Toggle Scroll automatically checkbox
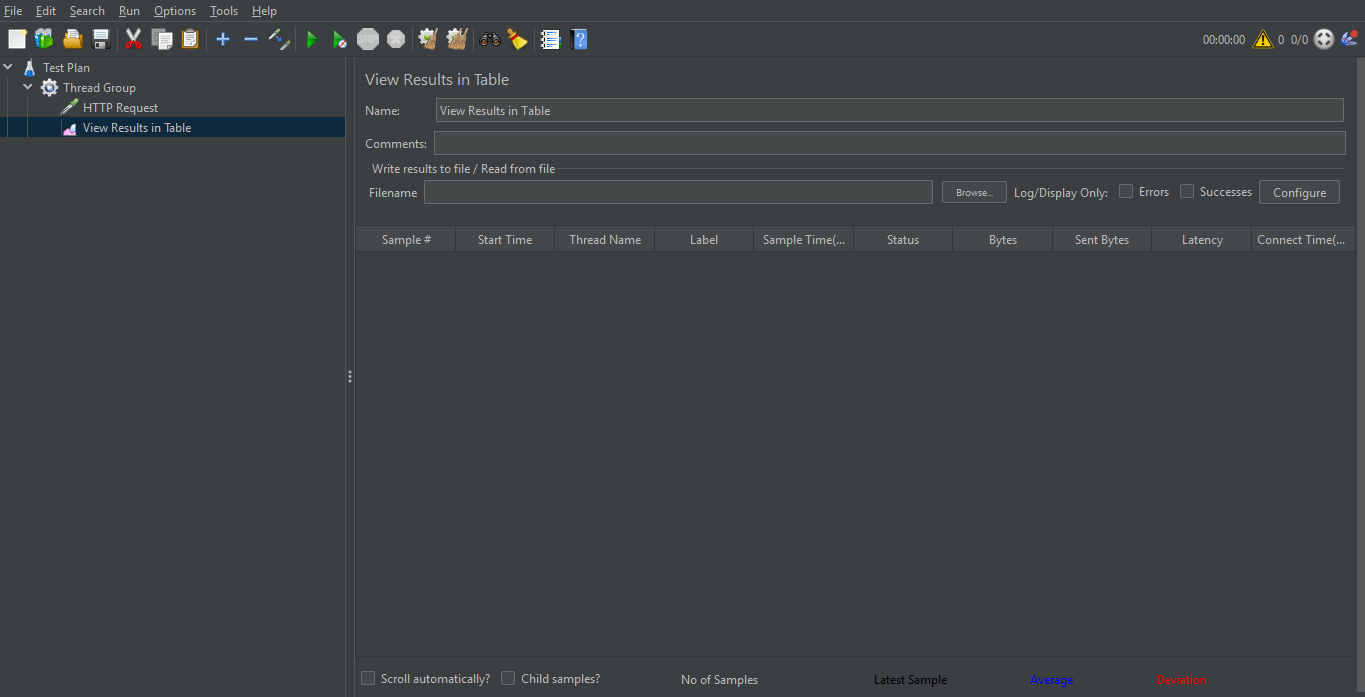The image size is (1365, 697). (368, 678)
